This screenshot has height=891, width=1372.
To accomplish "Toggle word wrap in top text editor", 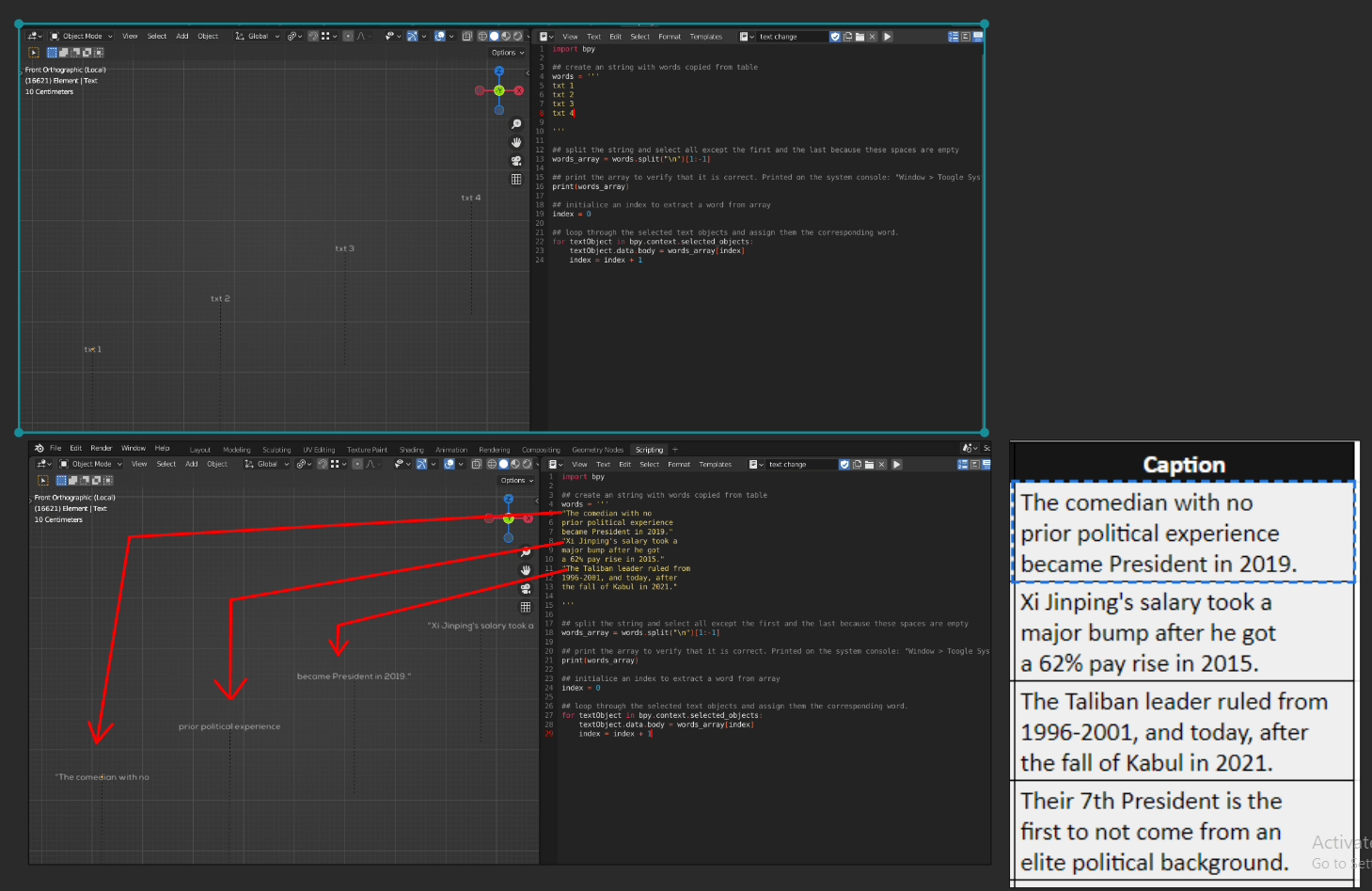I will 966,37.
